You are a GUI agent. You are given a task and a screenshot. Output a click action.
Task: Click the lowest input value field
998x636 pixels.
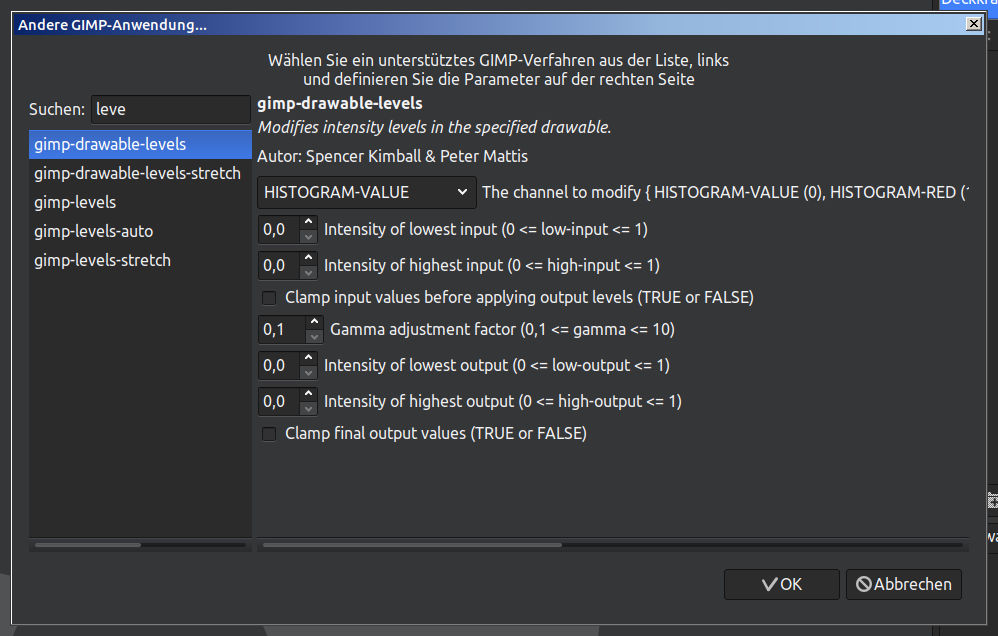click(x=279, y=229)
